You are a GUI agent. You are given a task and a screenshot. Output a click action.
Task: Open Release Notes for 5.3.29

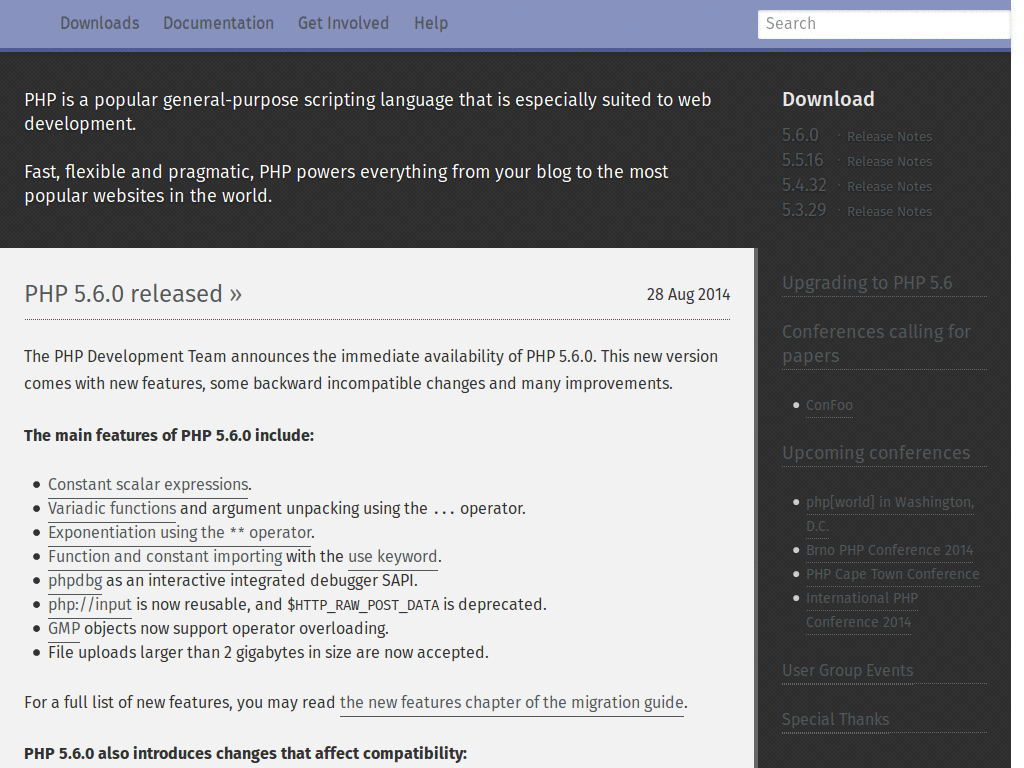coord(889,211)
